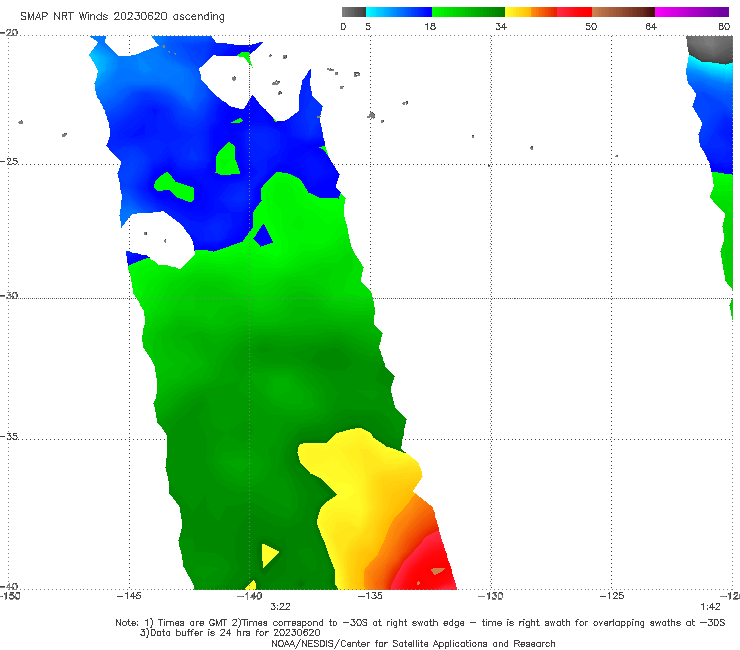Pick the brown segment of the colorbar
The image size is (740, 650).
(x=623, y=12)
